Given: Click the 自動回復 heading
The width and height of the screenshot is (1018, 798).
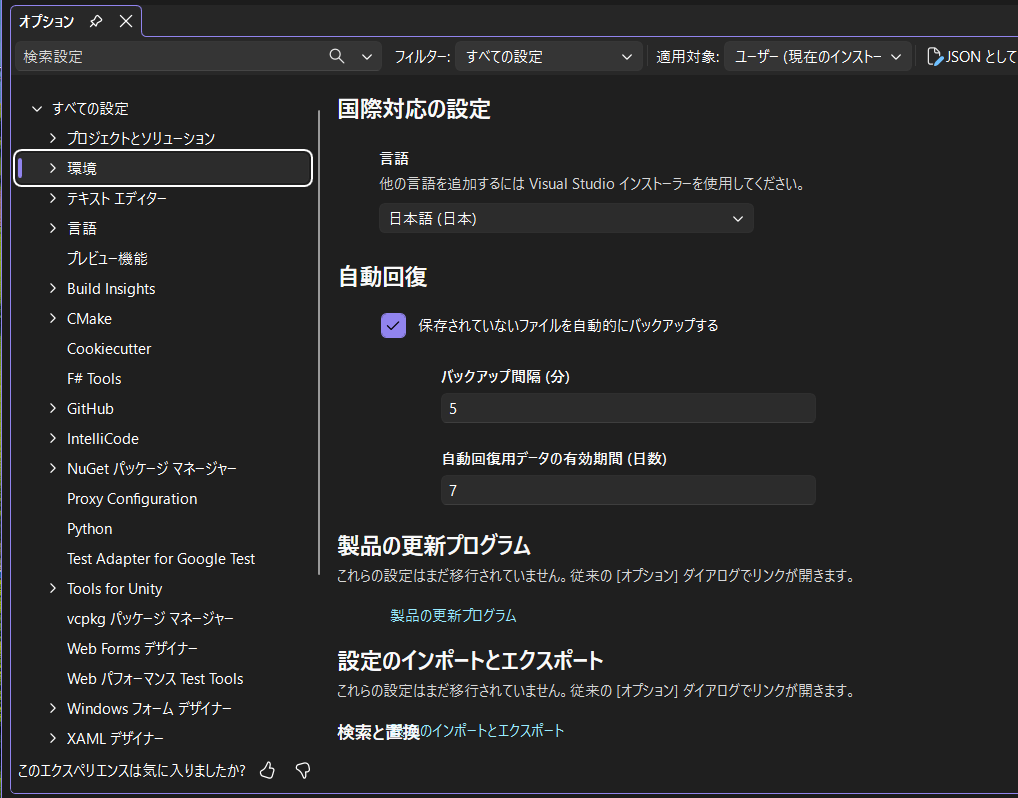Looking at the screenshot, I should point(382,277).
